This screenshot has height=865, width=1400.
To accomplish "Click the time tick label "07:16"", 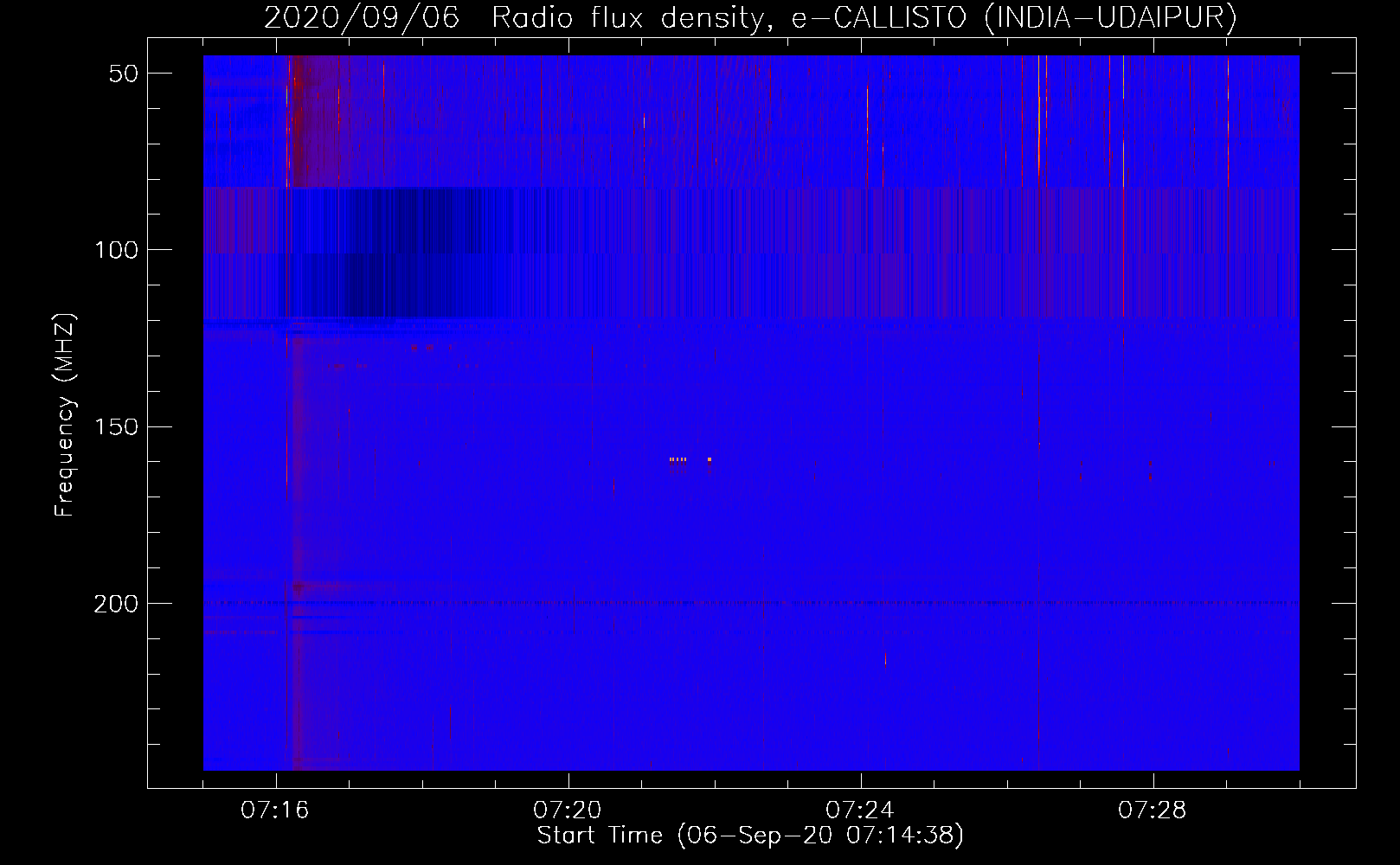I will 275,811.
